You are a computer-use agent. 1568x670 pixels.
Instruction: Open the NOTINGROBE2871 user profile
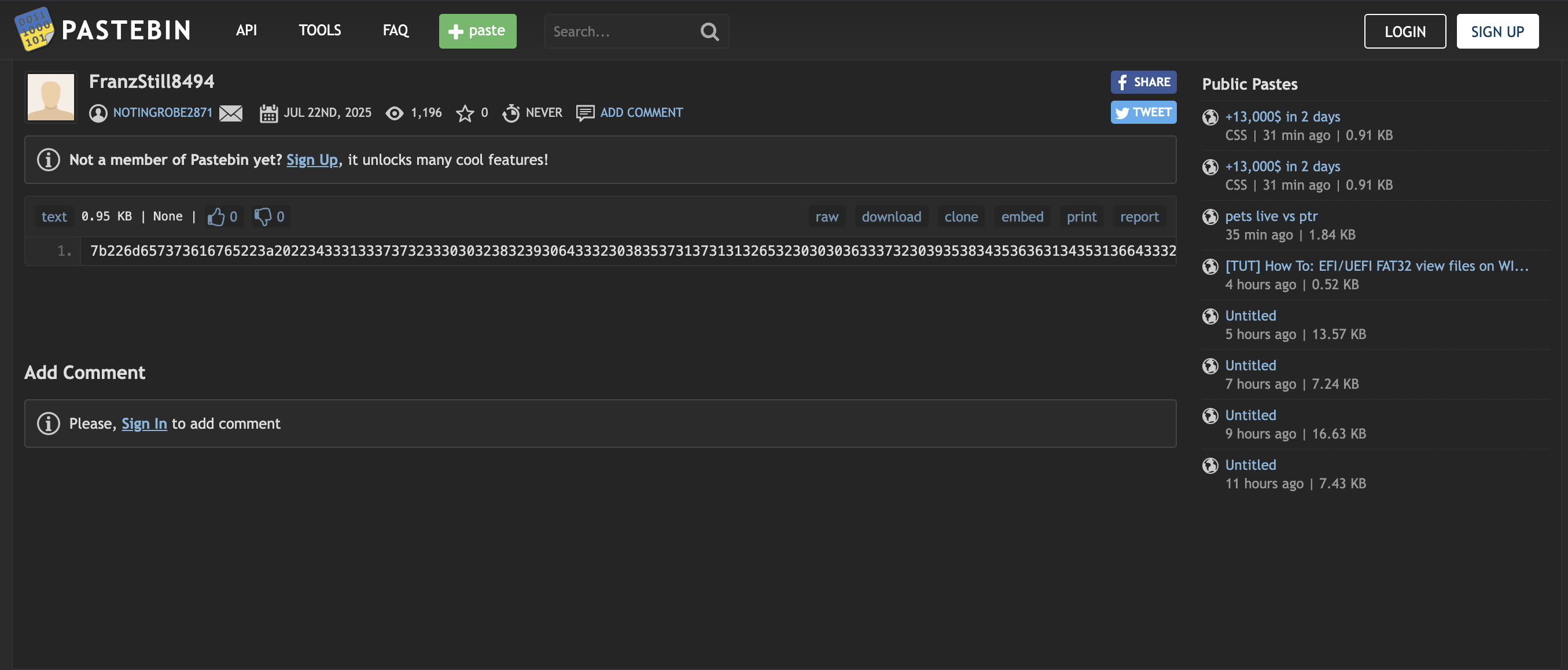coord(162,113)
